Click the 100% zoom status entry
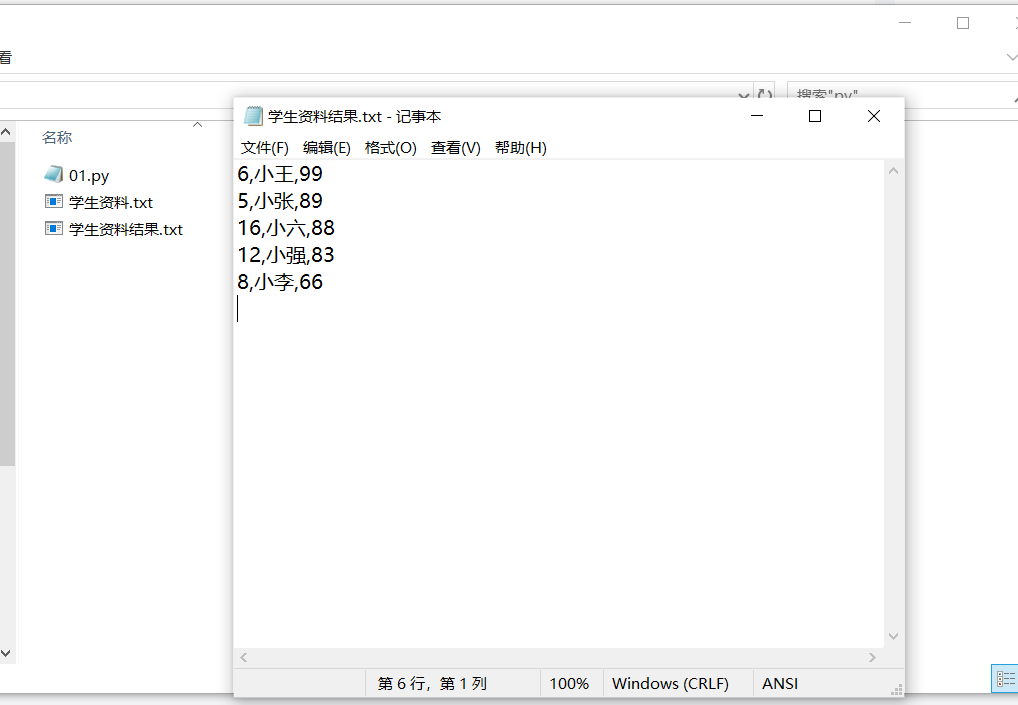This screenshot has height=705, width=1018. point(569,684)
